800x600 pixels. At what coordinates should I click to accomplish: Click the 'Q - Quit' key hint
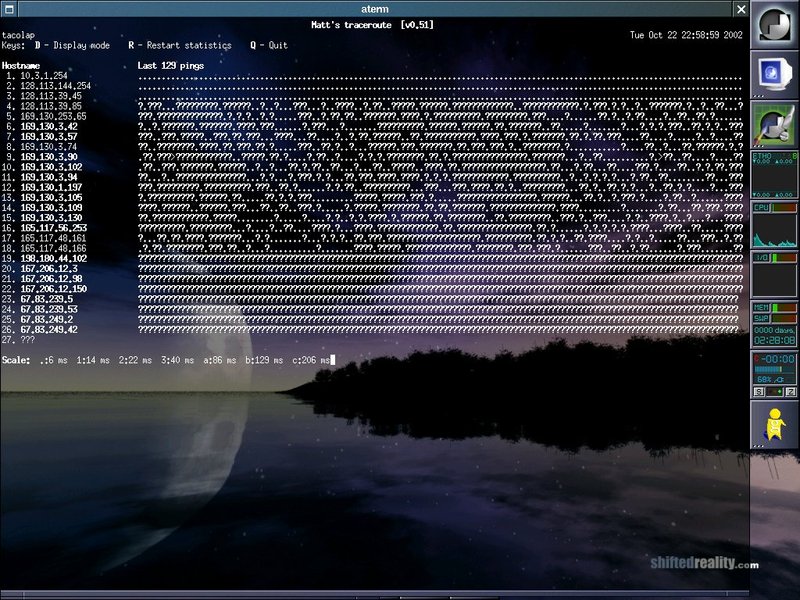tap(269, 45)
